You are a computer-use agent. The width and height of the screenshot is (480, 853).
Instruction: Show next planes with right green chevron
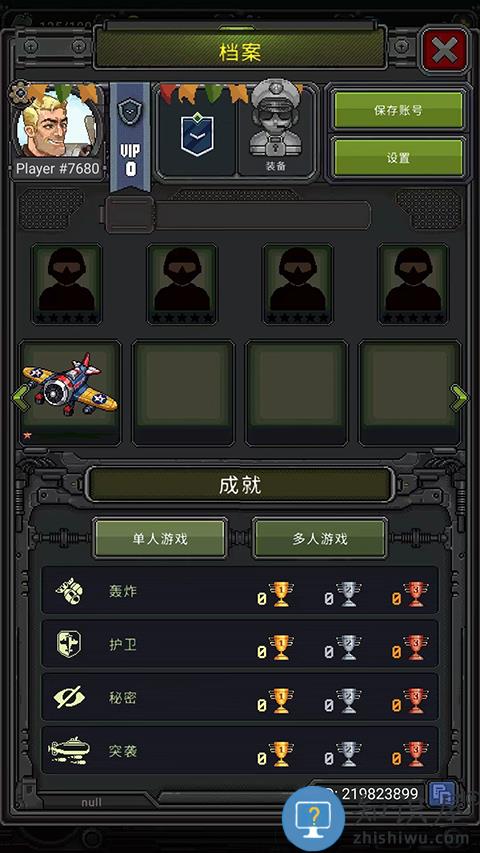click(459, 398)
